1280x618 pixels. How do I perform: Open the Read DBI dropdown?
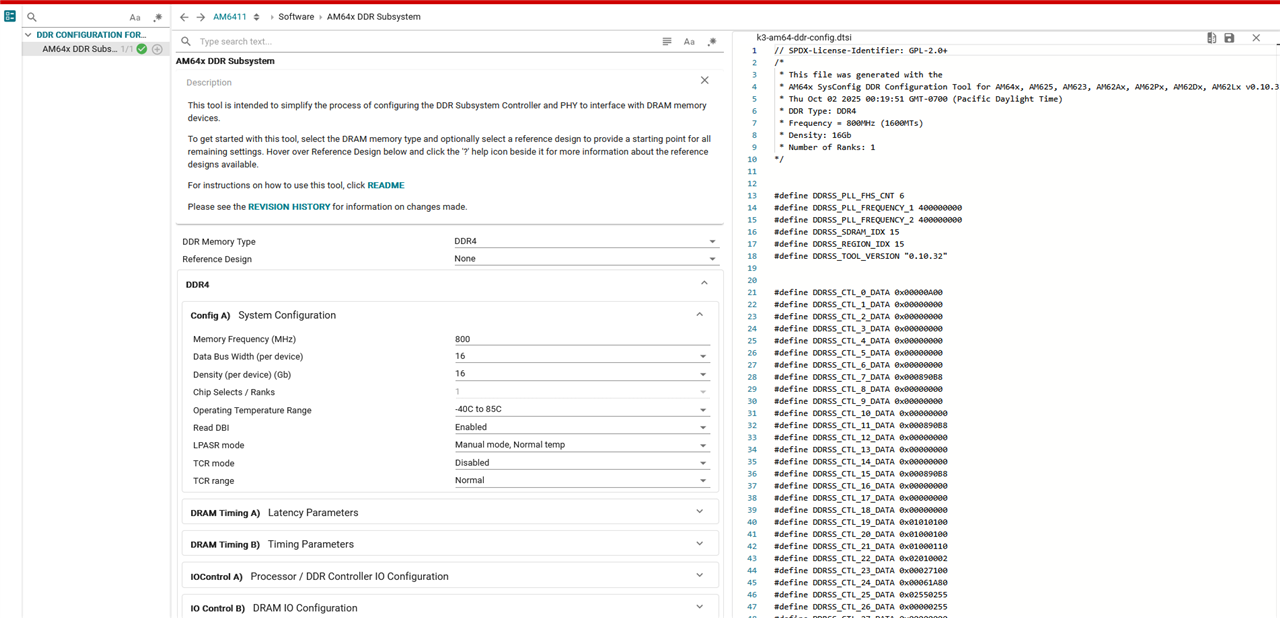click(x=581, y=428)
